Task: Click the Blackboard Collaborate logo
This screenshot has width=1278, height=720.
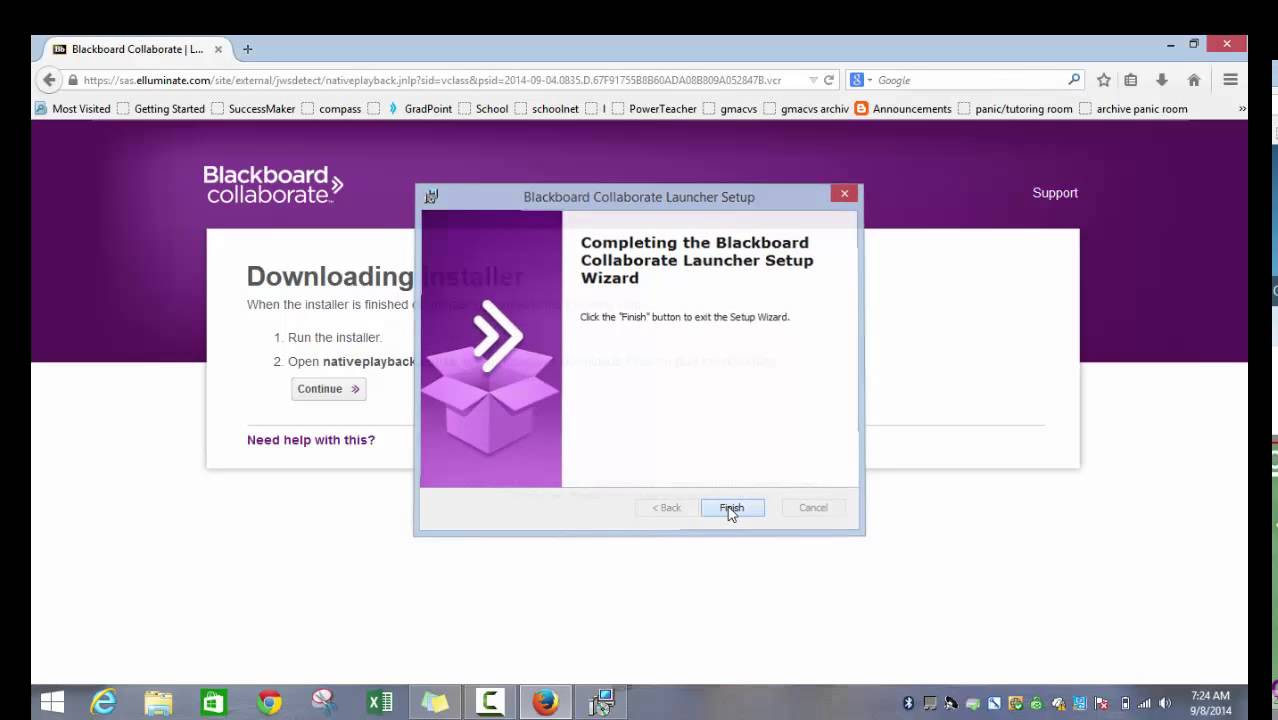Action: pos(273,185)
